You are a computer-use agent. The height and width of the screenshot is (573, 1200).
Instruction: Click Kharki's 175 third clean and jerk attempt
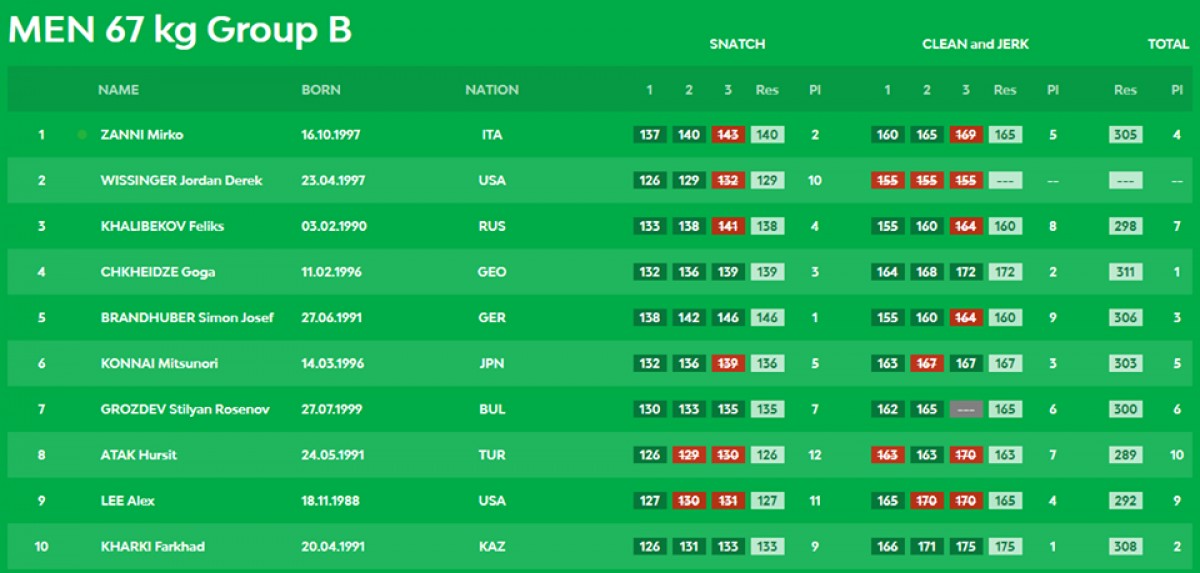pos(965,547)
